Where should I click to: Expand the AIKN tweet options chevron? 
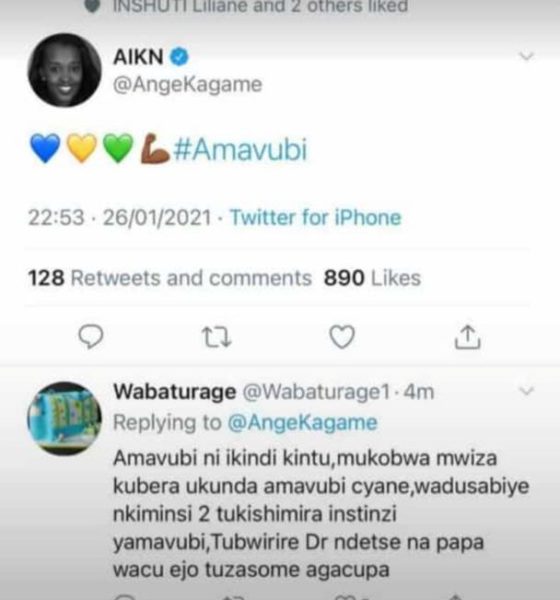point(527,57)
